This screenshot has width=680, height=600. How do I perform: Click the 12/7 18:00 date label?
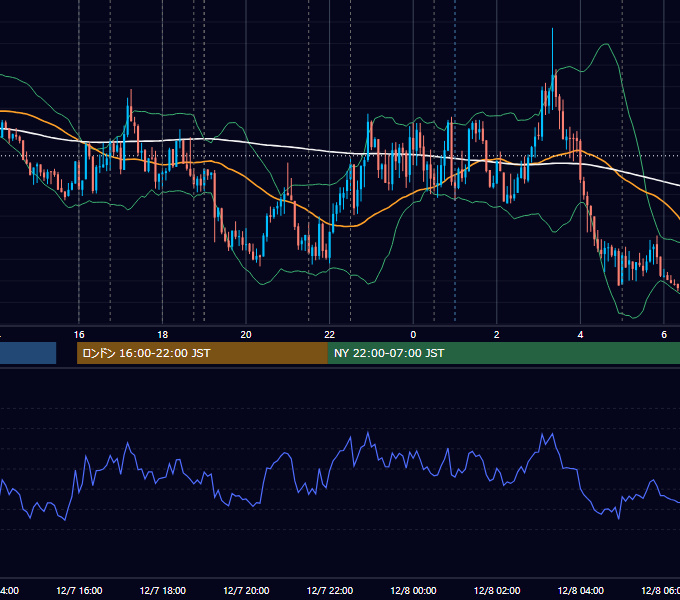click(163, 591)
